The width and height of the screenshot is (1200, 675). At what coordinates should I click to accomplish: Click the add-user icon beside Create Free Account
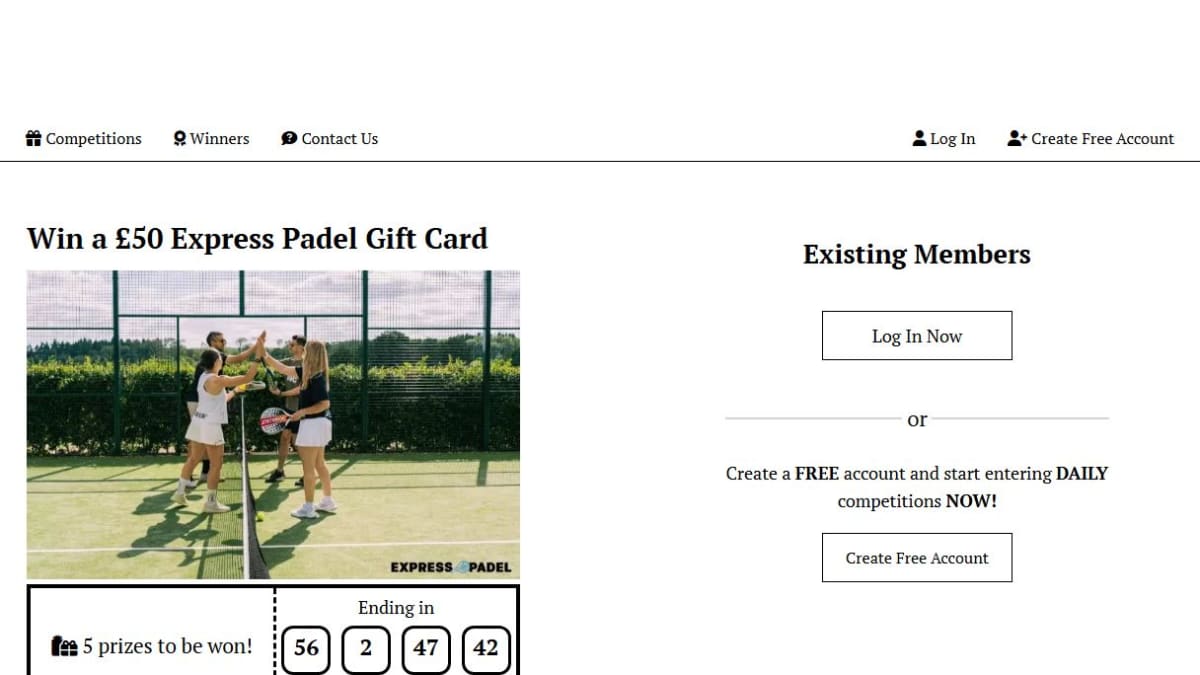click(x=1017, y=139)
